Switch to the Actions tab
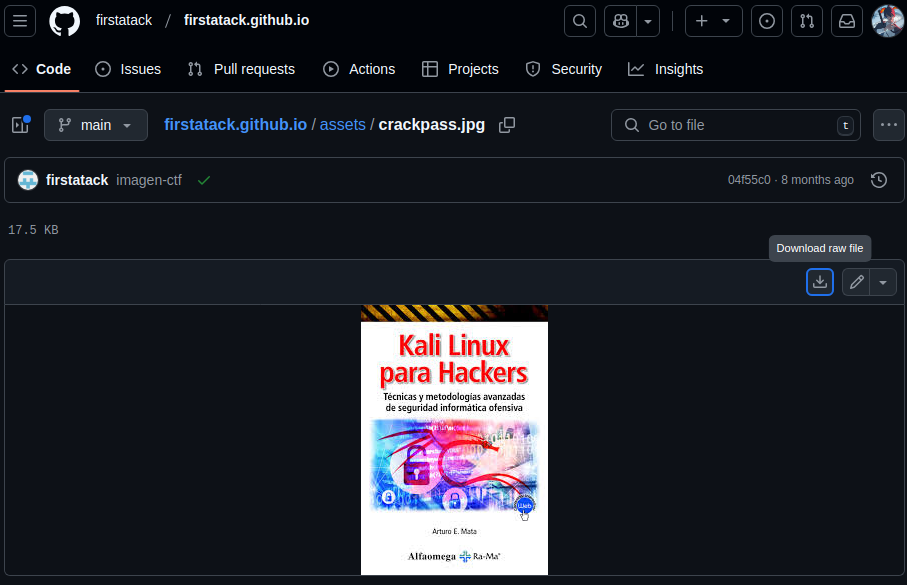This screenshot has width=907, height=585. tap(359, 69)
